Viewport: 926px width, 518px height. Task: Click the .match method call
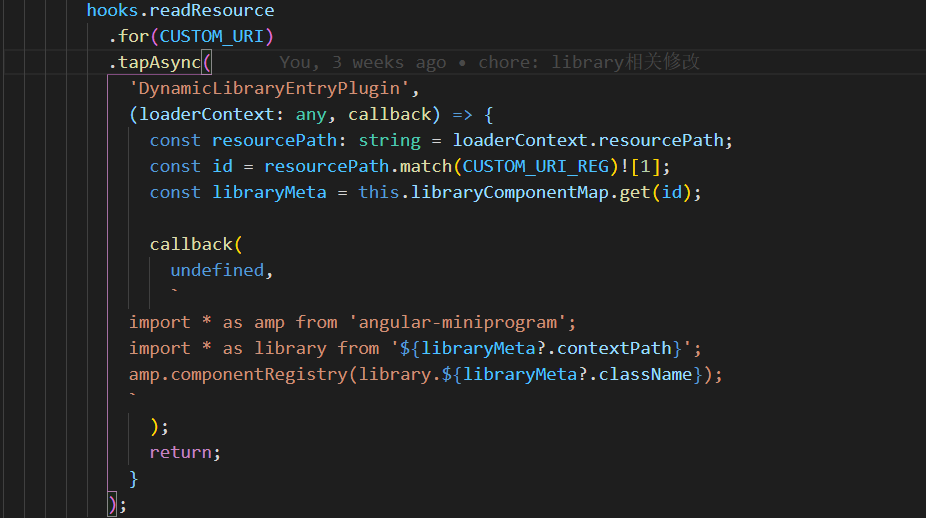click(426, 167)
